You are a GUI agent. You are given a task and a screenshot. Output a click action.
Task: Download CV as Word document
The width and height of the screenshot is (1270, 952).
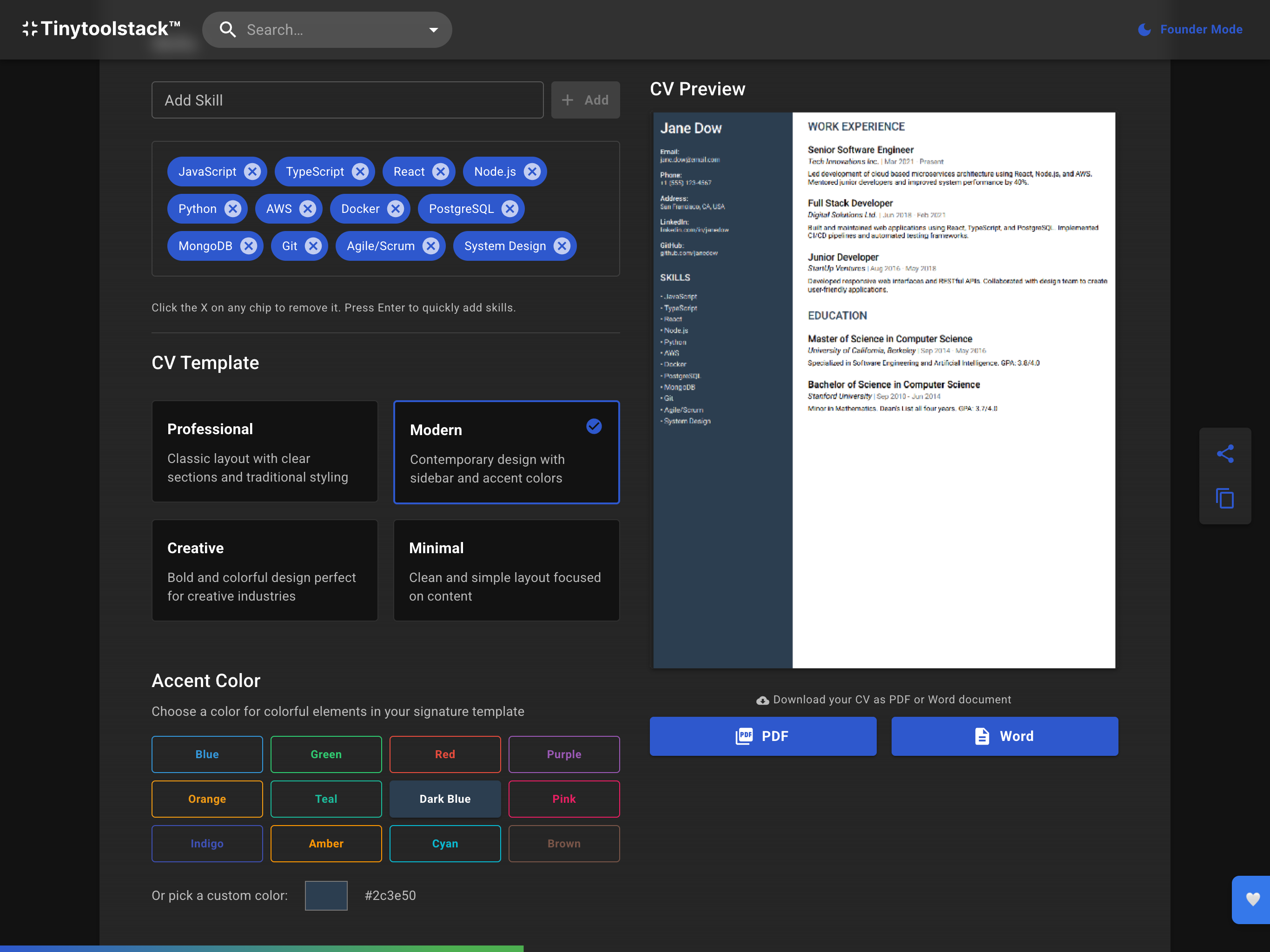click(x=1004, y=736)
